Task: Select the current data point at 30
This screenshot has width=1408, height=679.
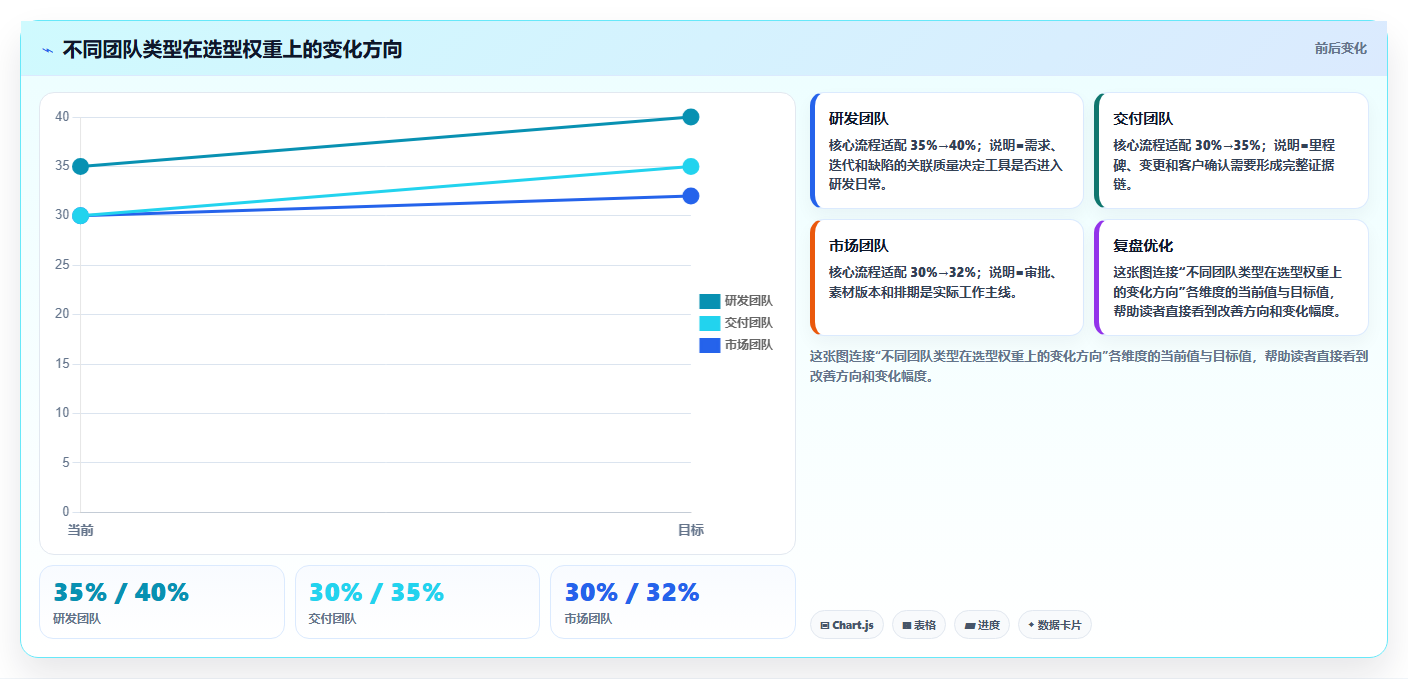Action: click(x=81, y=215)
